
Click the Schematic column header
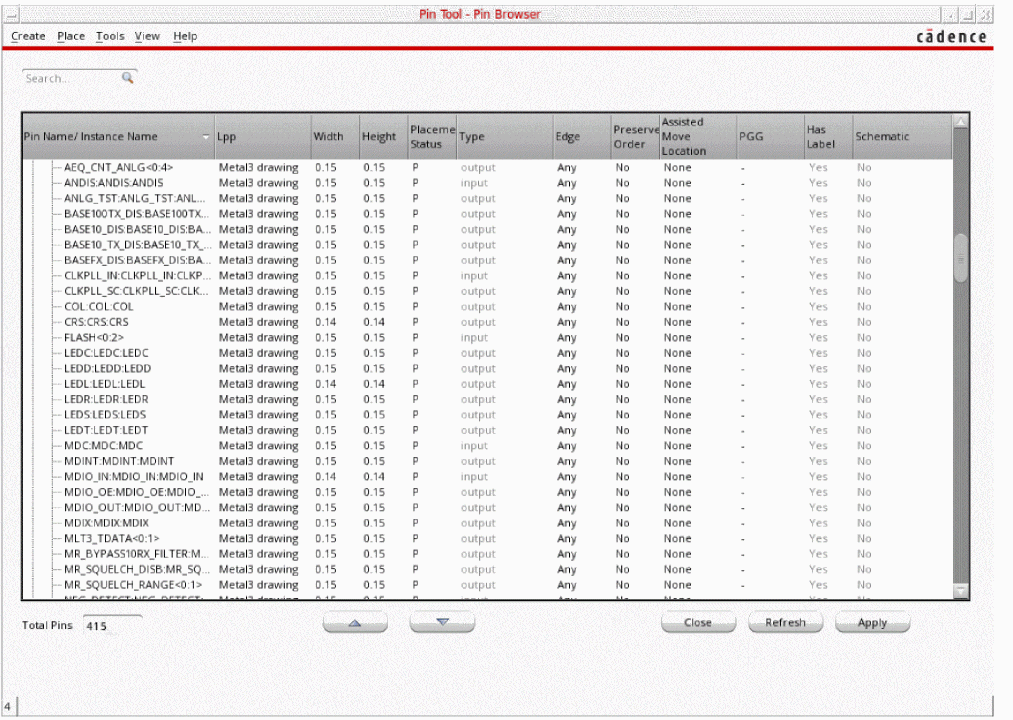902,136
